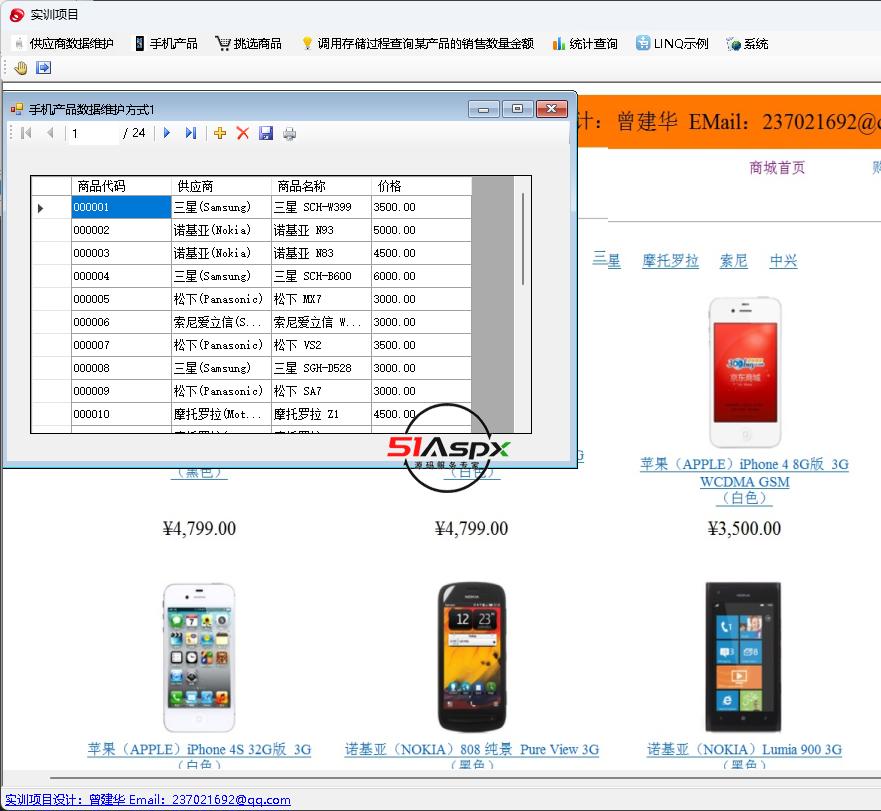Select cell 000001 in the grid
881x811 pixels.
click(x=121, y=207)
